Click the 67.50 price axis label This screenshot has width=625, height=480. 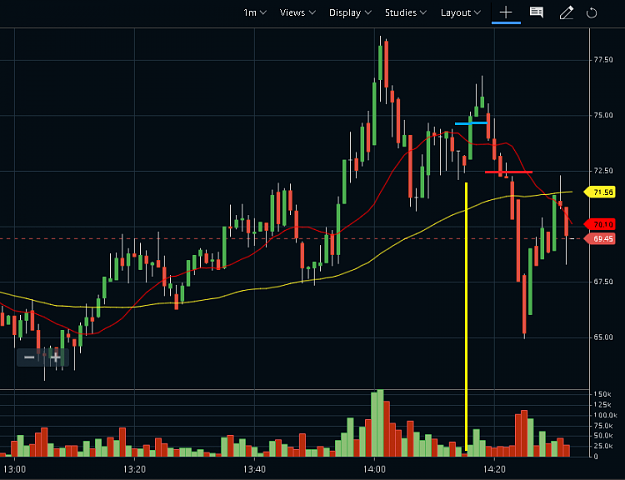pos(603,281)
